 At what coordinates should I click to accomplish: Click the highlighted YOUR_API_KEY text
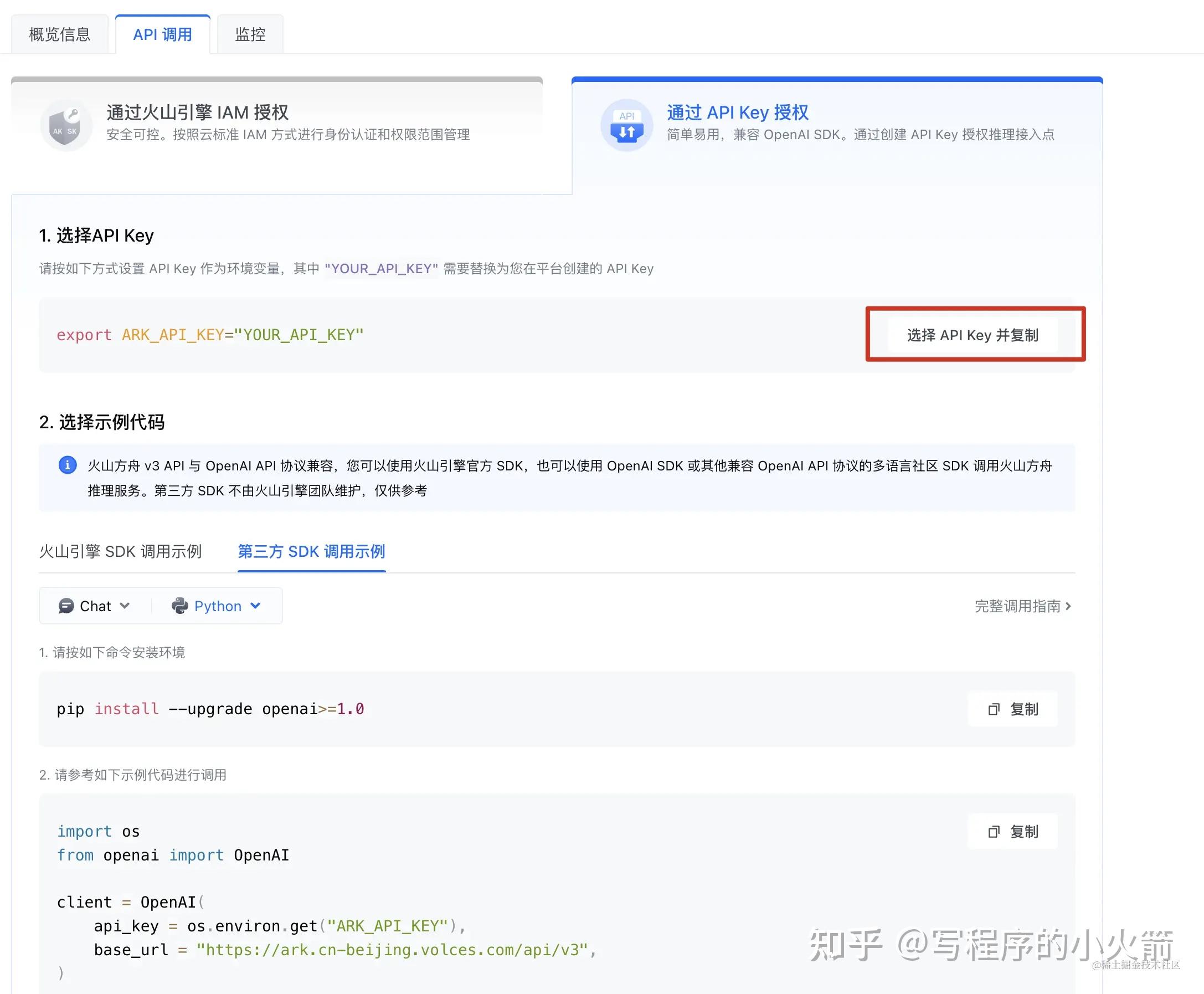(380, 269)
